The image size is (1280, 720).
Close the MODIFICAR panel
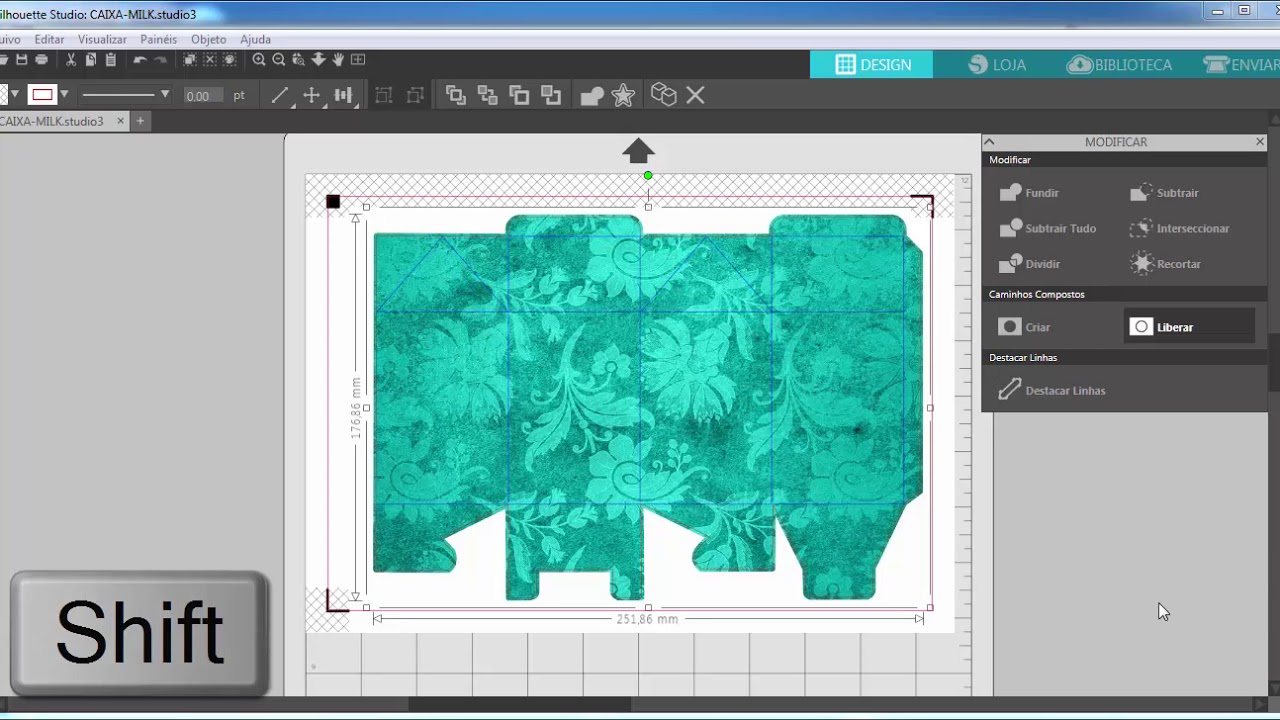tap(1260, 142)
